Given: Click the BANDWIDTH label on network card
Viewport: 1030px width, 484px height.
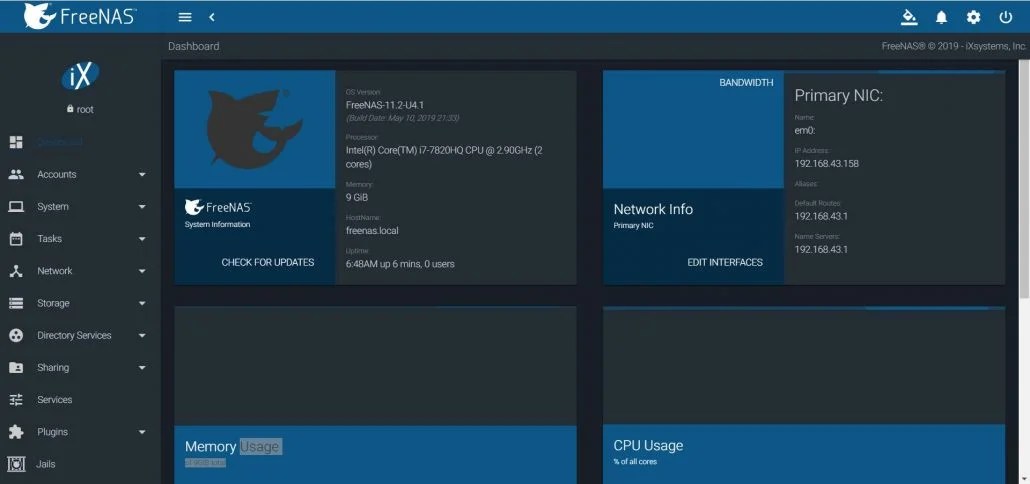Looking at the screenshot, I should coord(746,83).
